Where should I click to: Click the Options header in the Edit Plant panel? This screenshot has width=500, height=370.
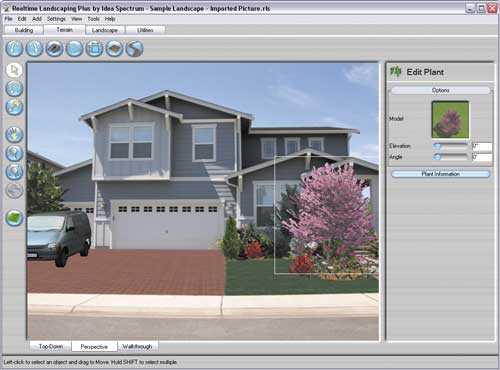coord(440,90)
